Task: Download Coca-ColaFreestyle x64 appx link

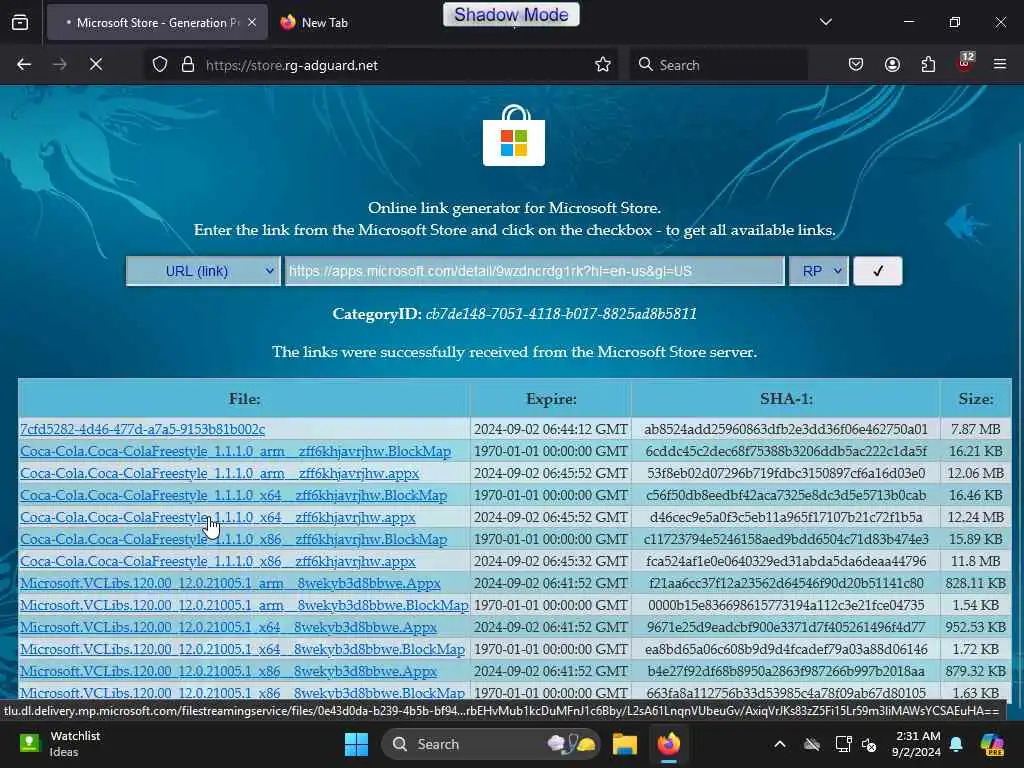Action: (x=217, y=517)
